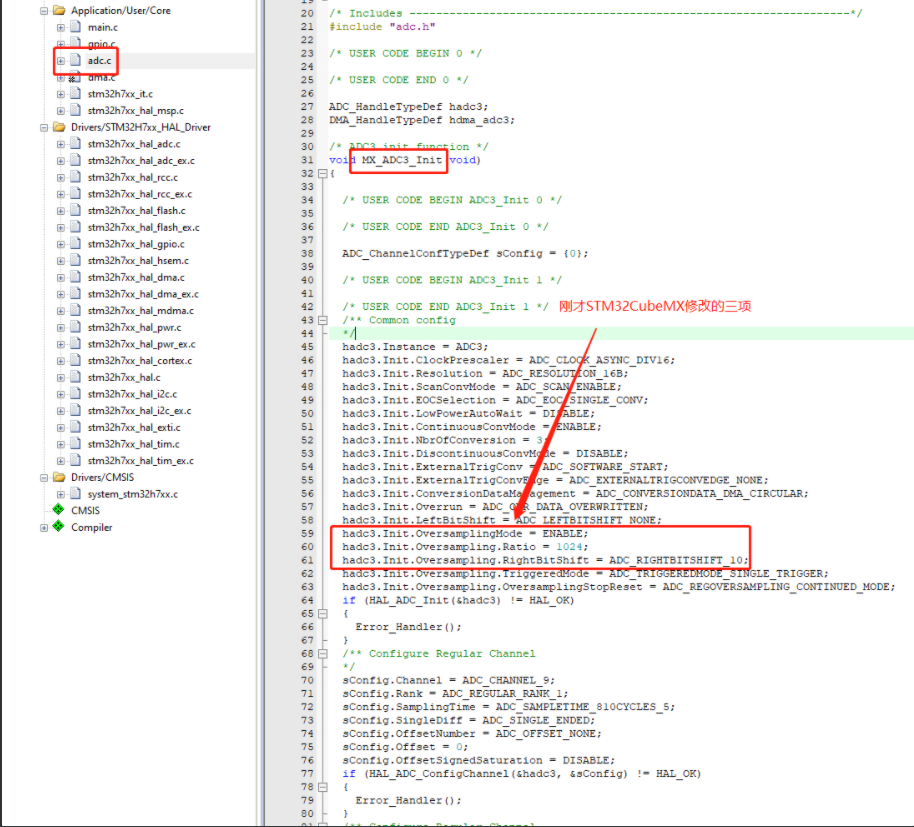The width and height of the screenshot is (914, 827).
Task: Click the Drivers/STM32H7xx_HAL_Driver folder icon
Action: [x=57, y=127]
